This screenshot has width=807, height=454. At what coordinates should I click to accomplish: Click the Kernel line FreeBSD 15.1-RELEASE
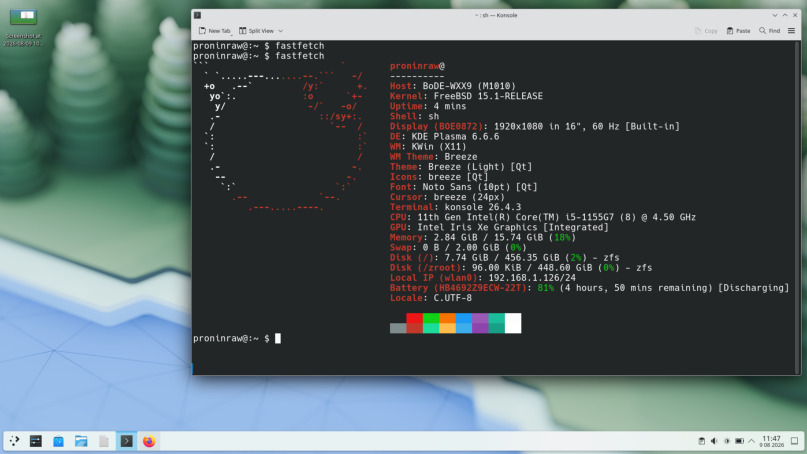click(466, 96)
